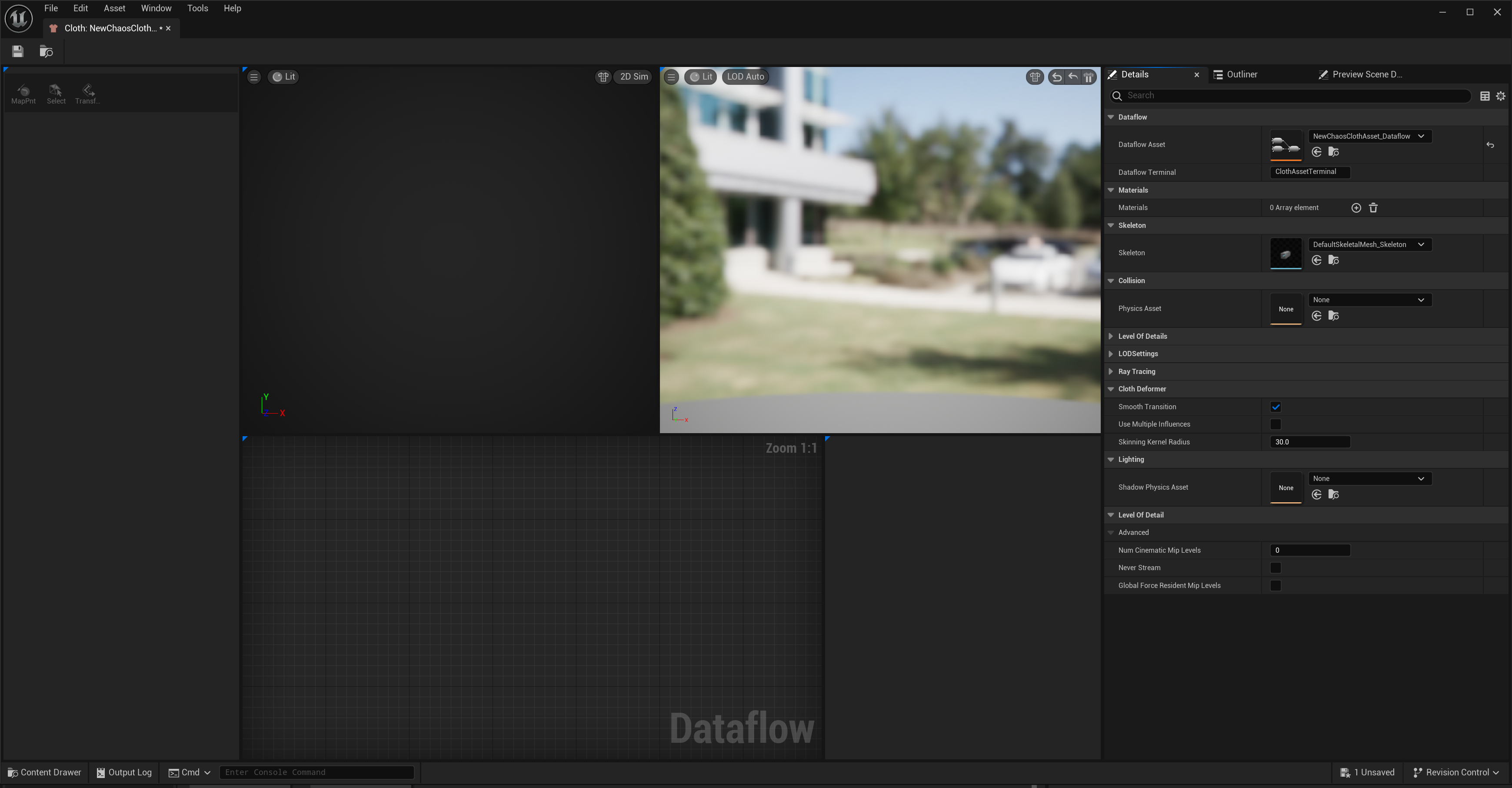
Task: Open the Physics Asset dropdown
Action: pyautogui.click(x=1369, y=300)
